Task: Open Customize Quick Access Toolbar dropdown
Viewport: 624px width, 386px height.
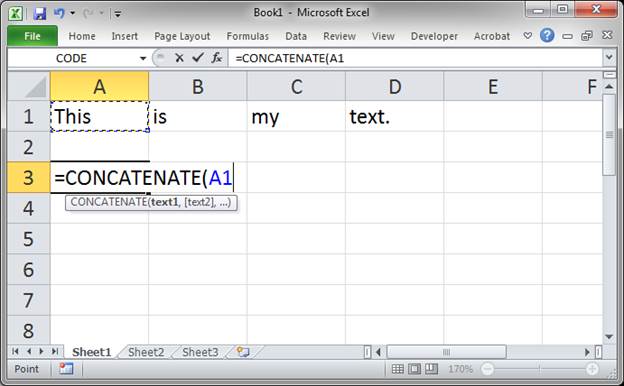Action: click(x=118, y=14)
